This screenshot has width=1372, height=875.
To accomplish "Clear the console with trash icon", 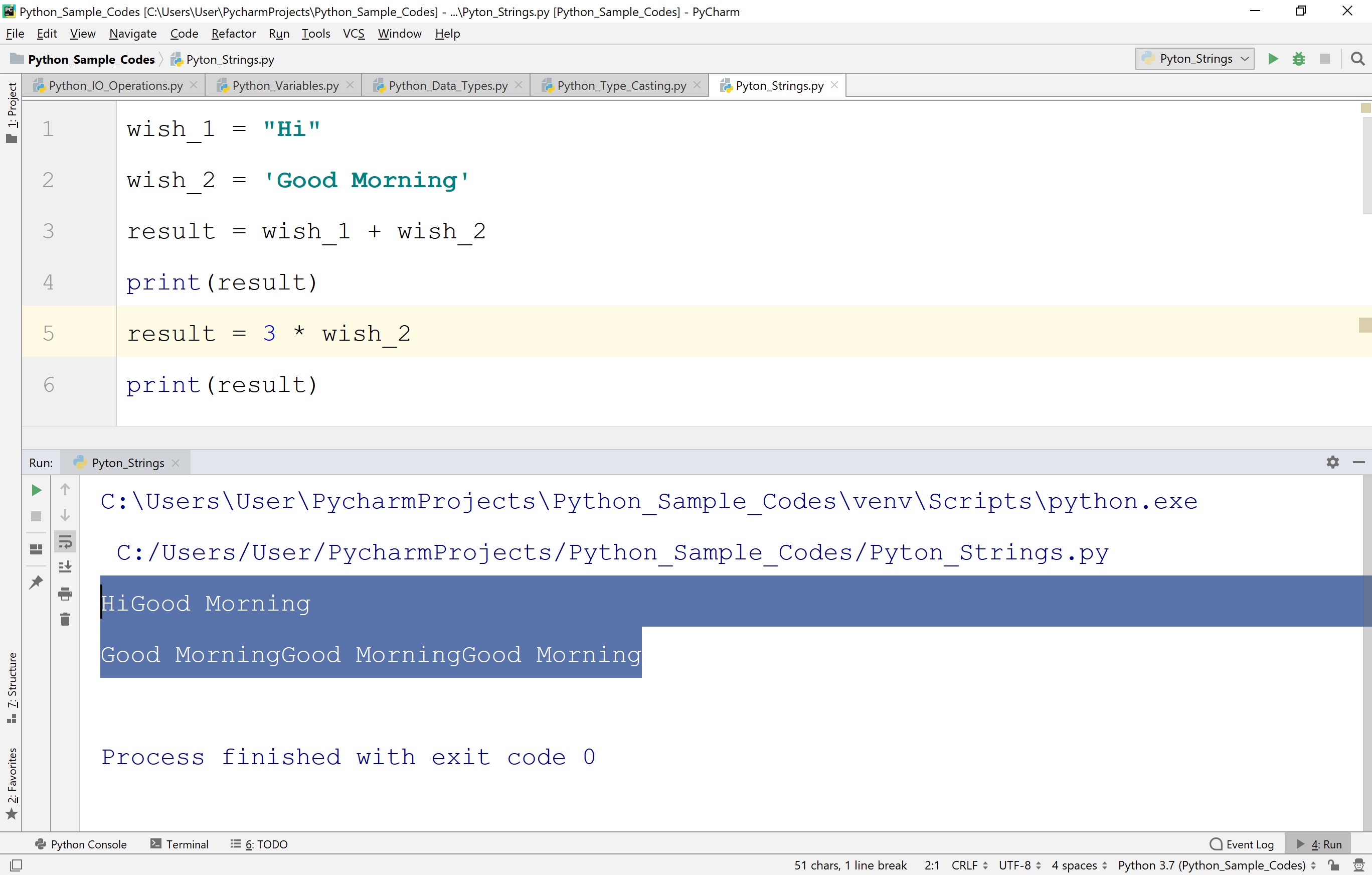I will tap(65, 620).
